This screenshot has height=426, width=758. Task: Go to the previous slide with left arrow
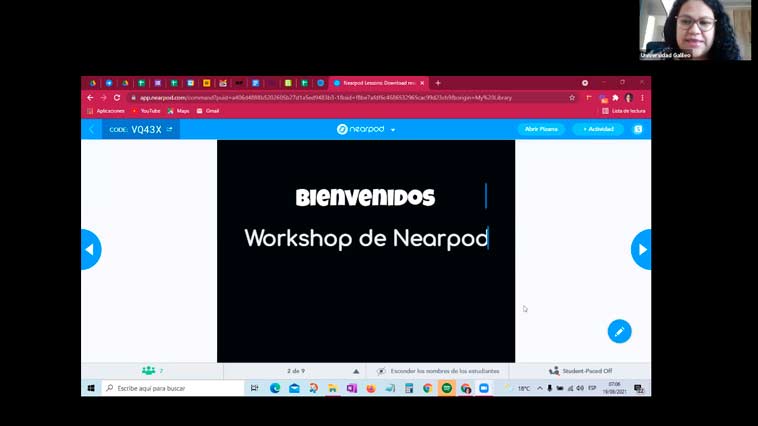pyautogui.click(x=90, y=249)
